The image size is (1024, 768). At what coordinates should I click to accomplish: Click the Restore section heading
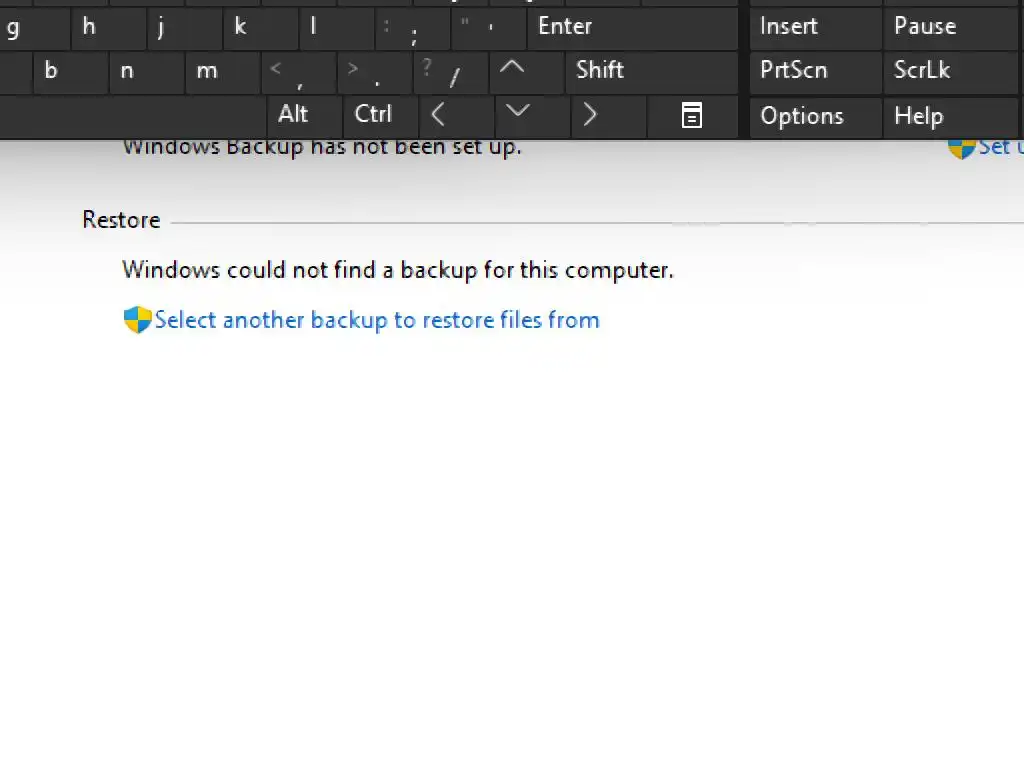[121, 220]
